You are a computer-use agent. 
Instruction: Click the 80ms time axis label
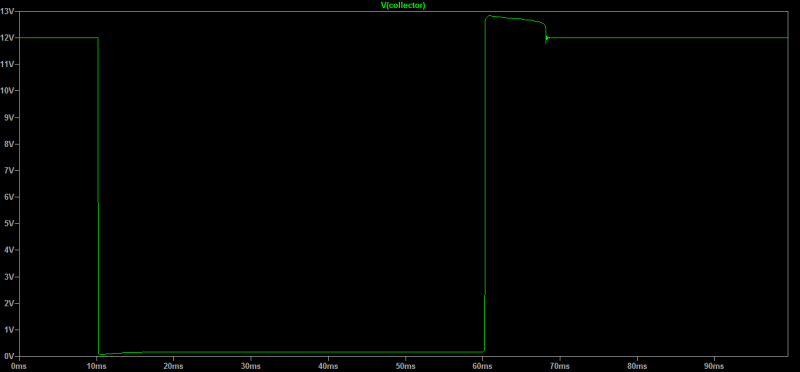point(637,366)
